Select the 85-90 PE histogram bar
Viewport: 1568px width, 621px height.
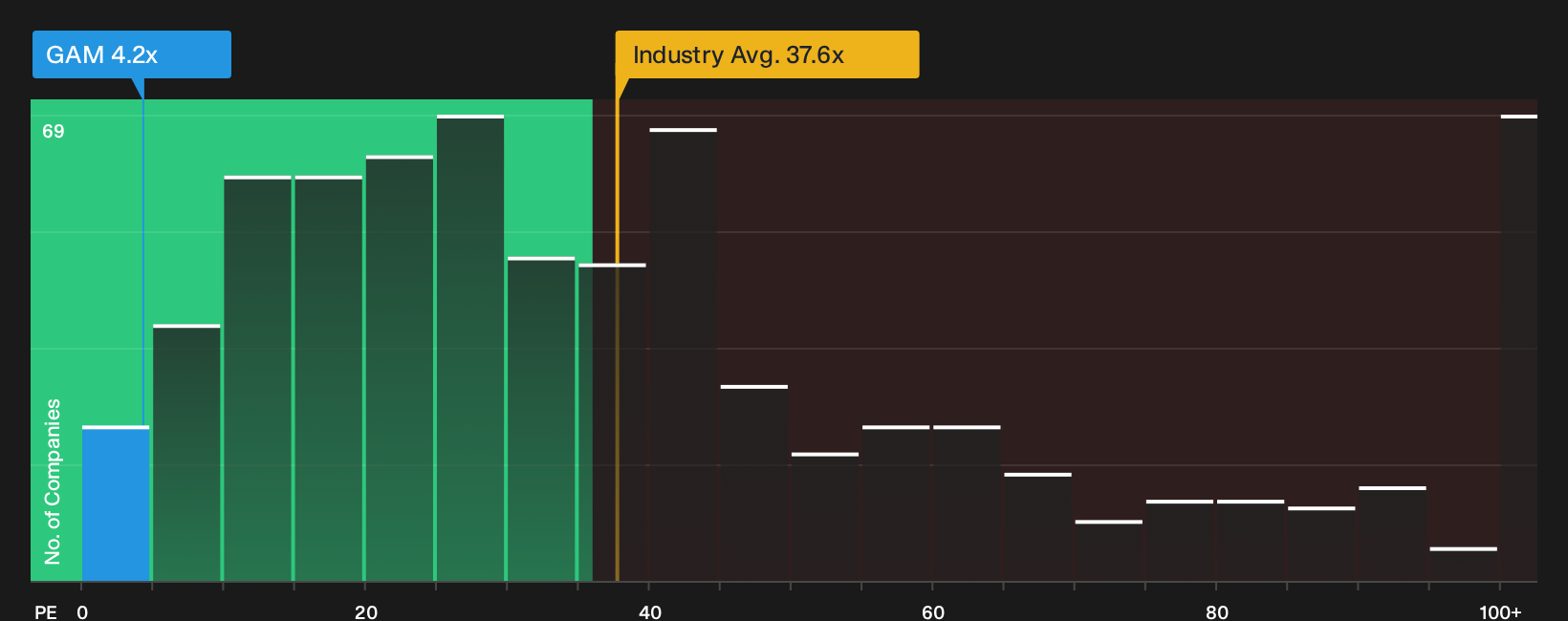(1321, 545)
